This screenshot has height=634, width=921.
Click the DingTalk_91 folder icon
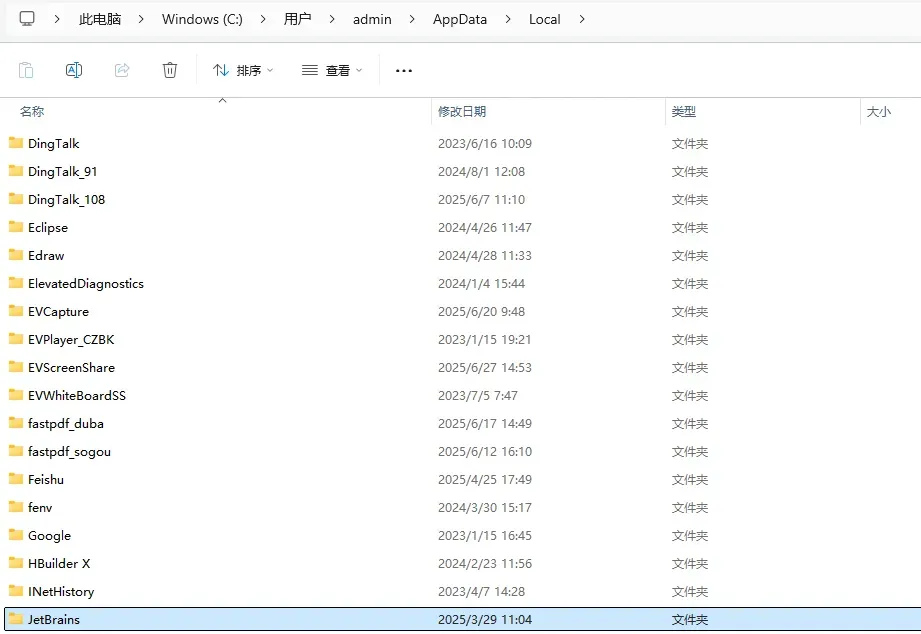[x=16, y=171]
